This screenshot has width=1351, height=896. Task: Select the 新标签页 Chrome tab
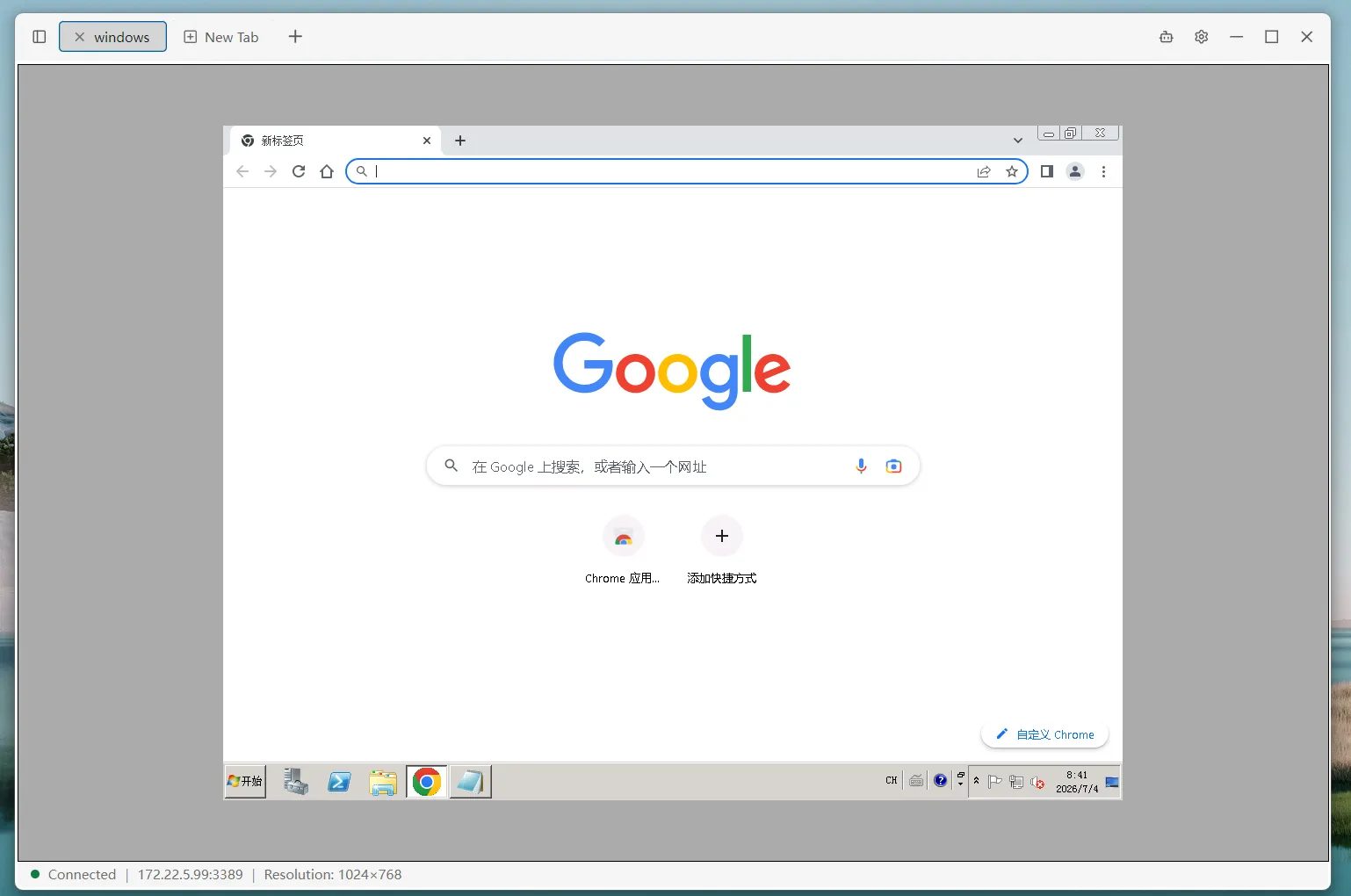coord(334,141)
